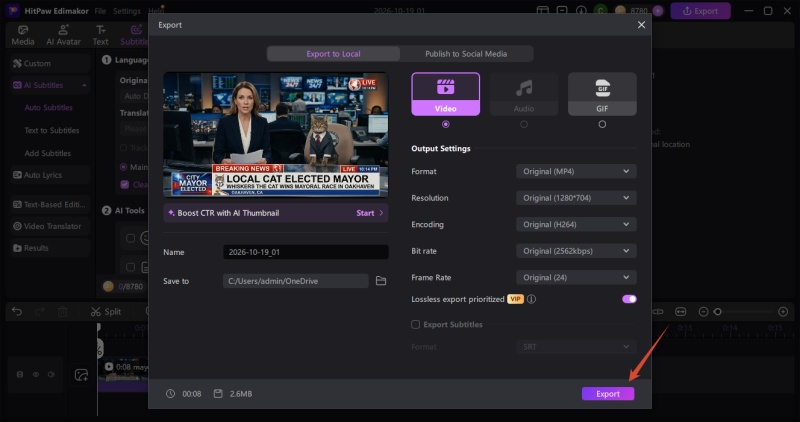The image size is (800, 422).
Task: Click the duration clock icon in Export footer
Action: point(170,393)
